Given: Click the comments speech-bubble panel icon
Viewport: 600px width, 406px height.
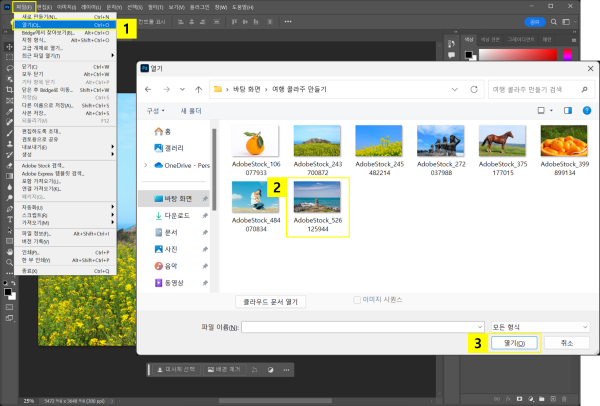Looking at the screenshot, I should 452,55.
